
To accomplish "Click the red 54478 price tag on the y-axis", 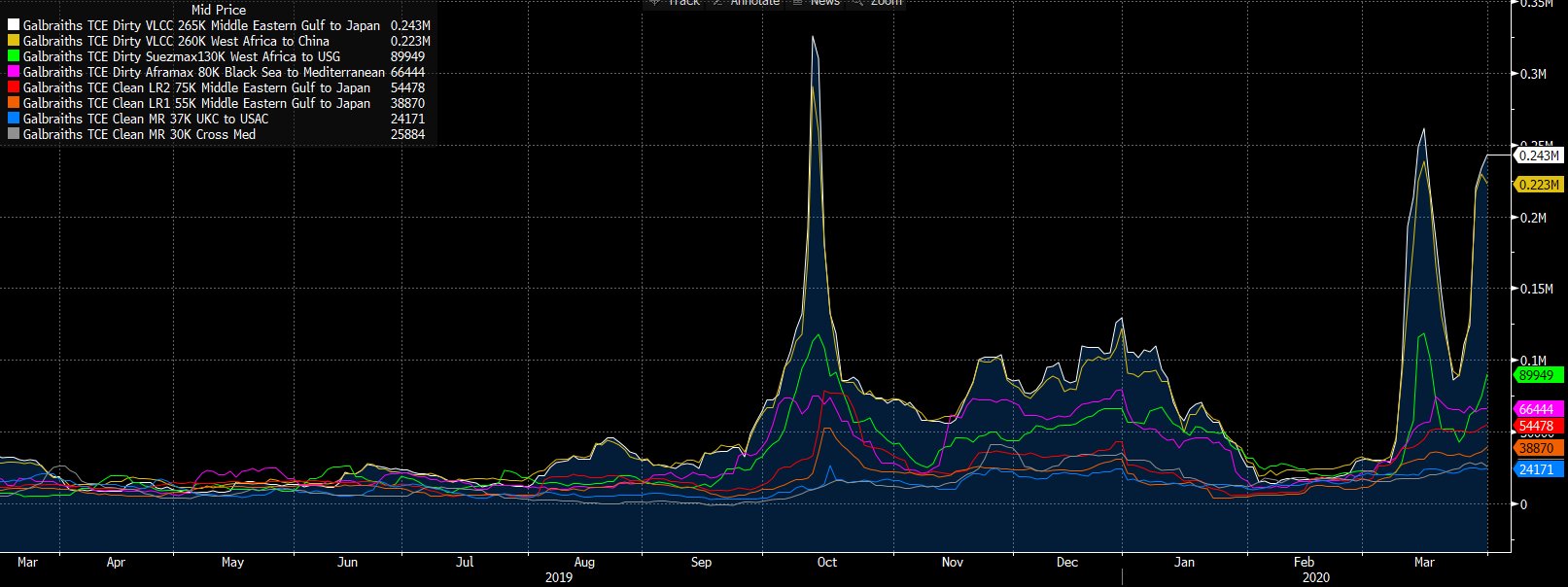I will [1539, 427].
